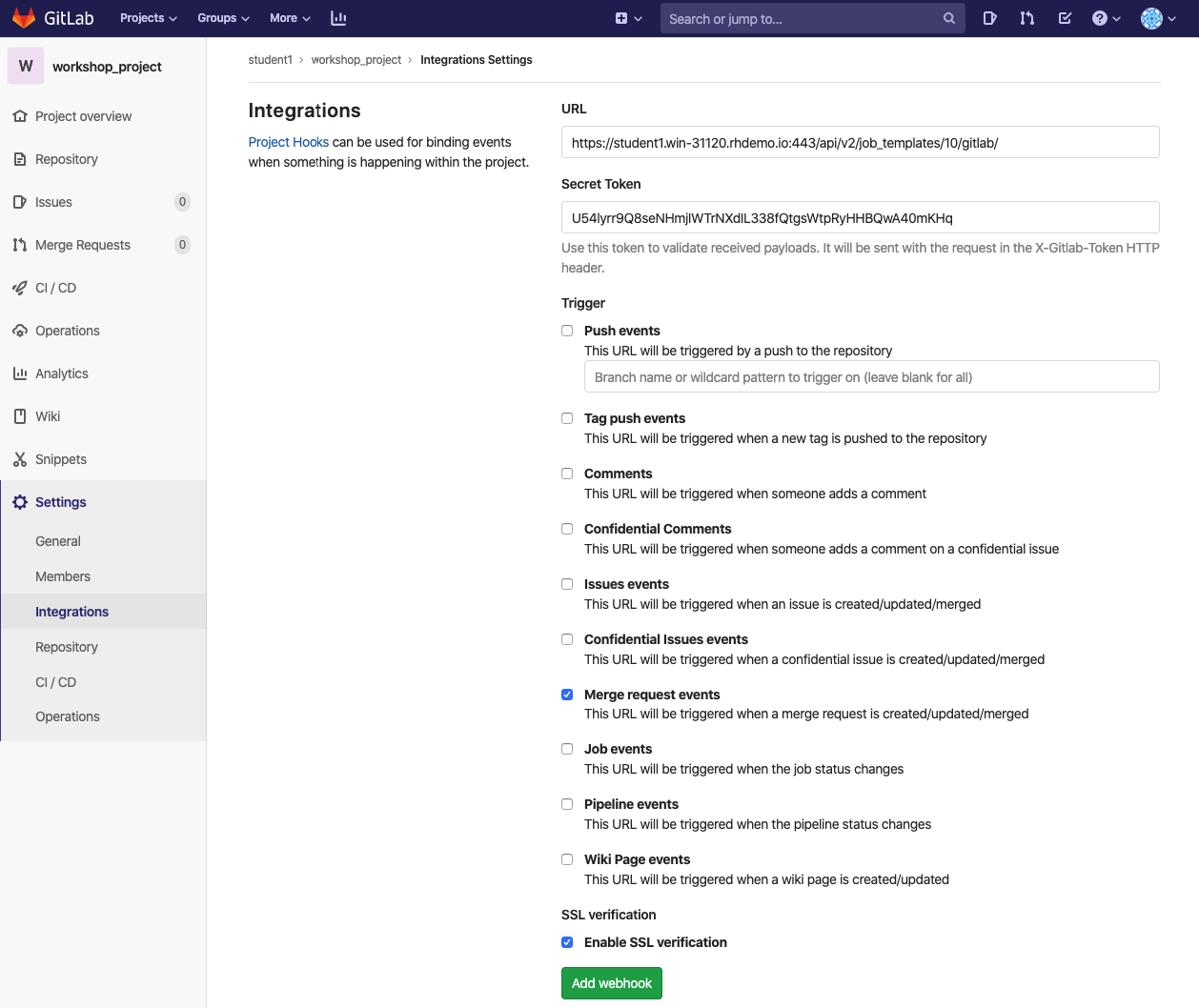This screenshot has width=1199, height=1008.
Task: Click the branch name pattern input
Action: coord(871,377)
